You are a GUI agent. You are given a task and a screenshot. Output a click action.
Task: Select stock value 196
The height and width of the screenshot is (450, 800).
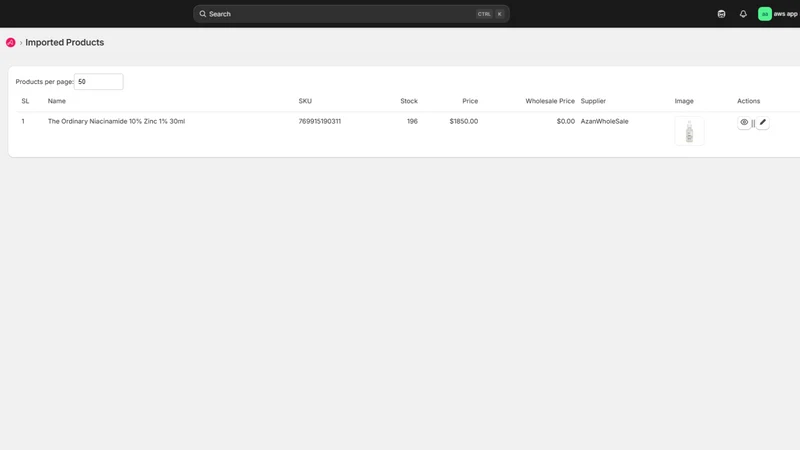click(x=412, y=121)
